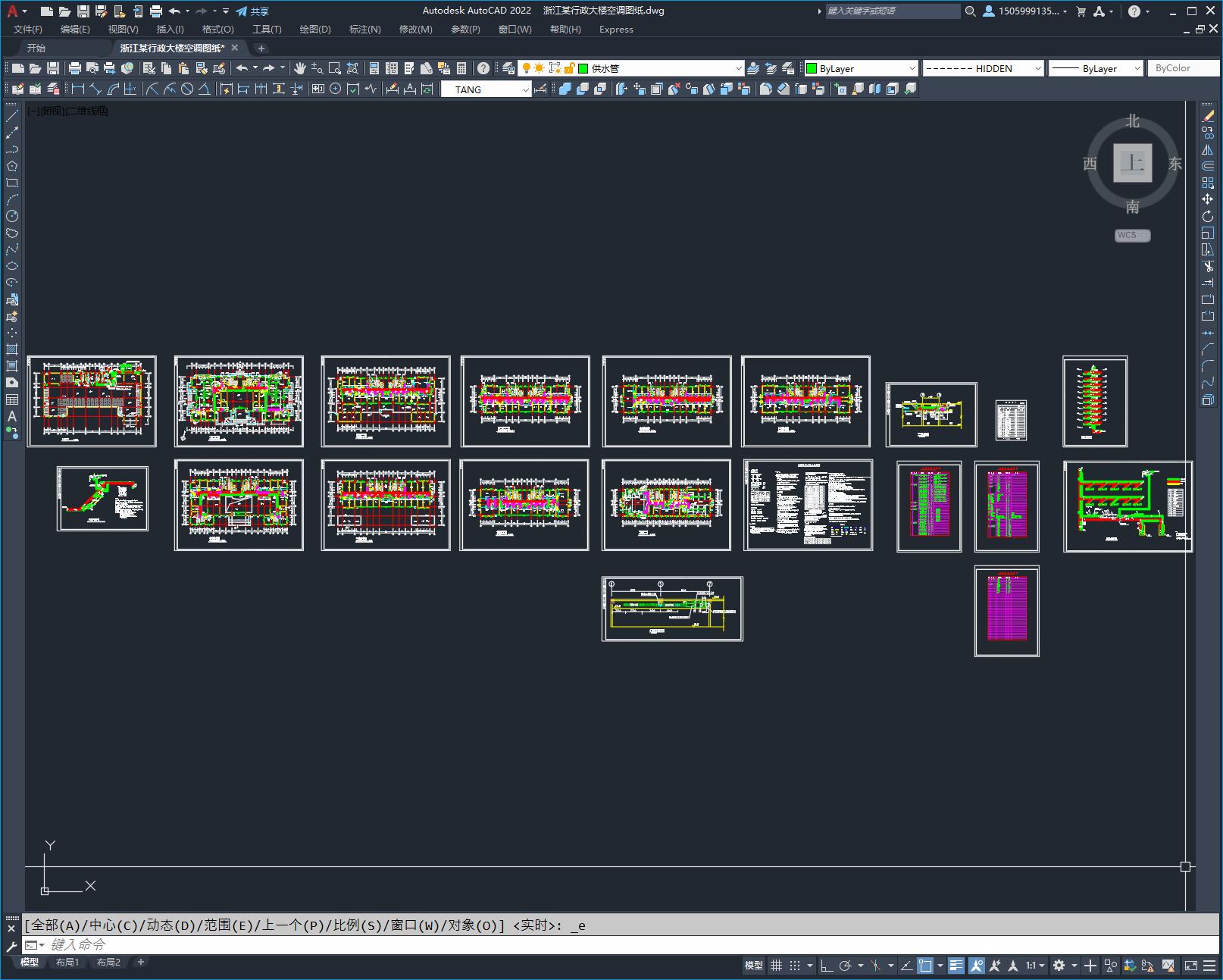The image size is (1223, 980).
Task: Switch to the 开始 tab
Action: (x=36, y=48)
